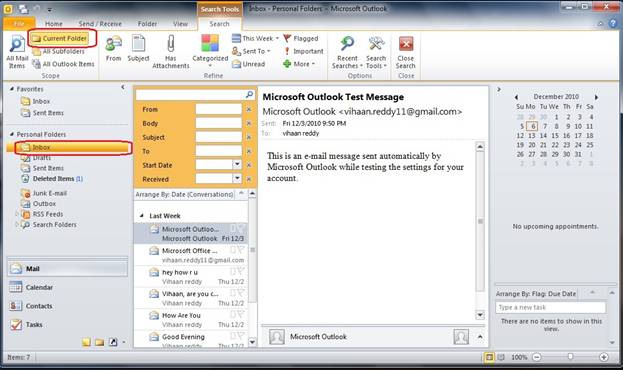The height and width of the screenshot is (370, 623).
Task: Open Sent Items under Favorites
Action: [42, 113]
